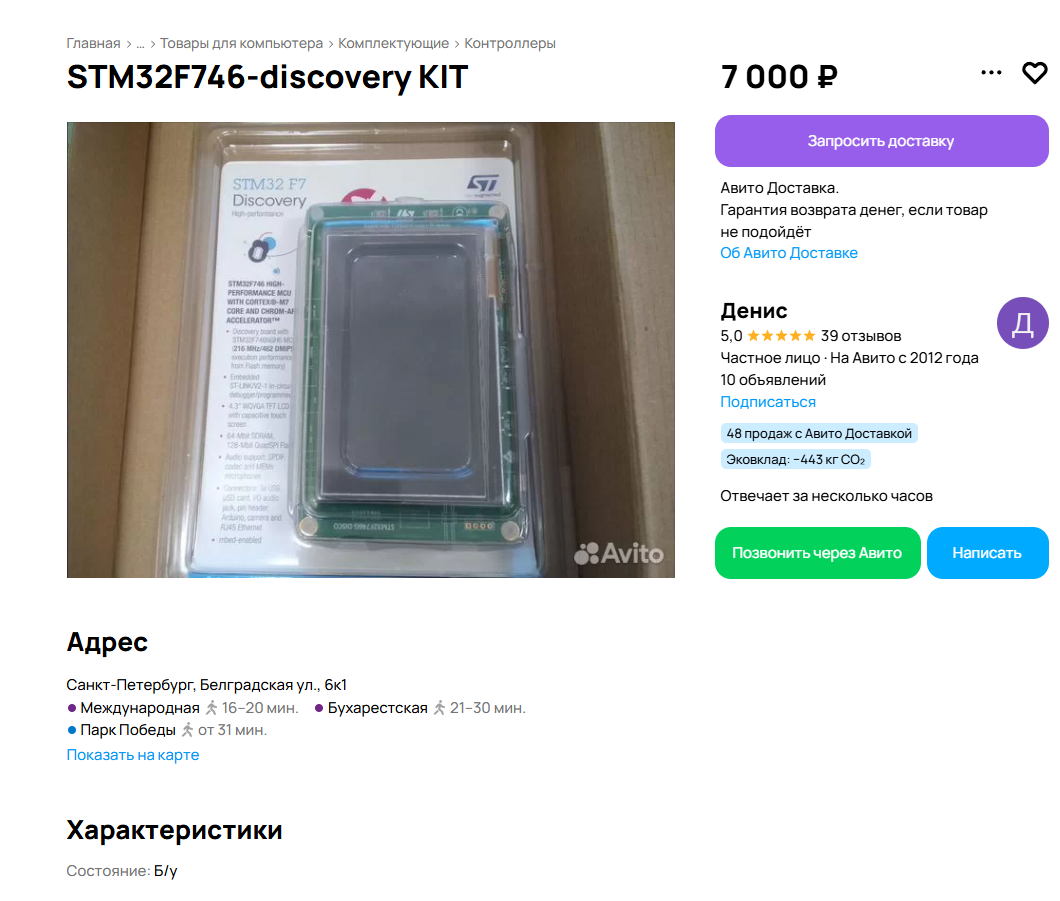1060x901 pixels.
Task: Click the five-star seller rating
Action: pos(781,336)
